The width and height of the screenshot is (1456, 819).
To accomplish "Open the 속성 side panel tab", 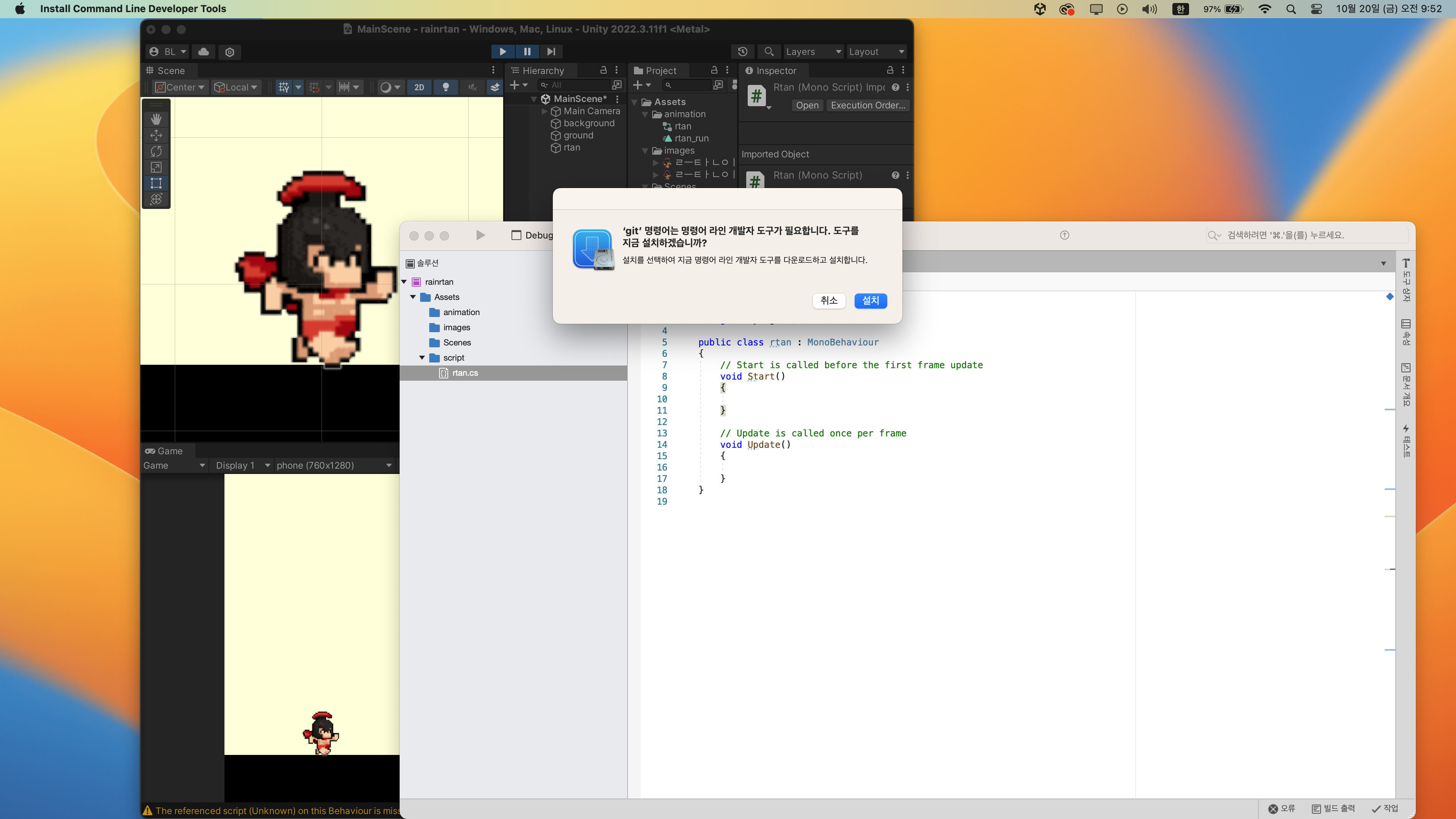I will coord(1406,332).
